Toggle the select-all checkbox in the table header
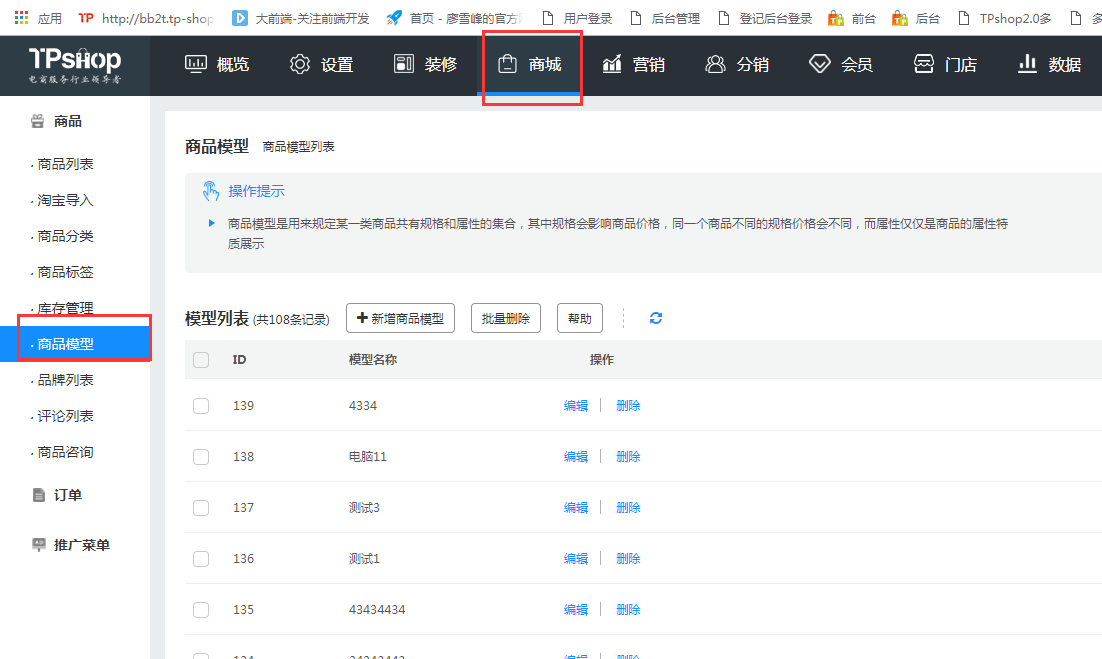The width and height of the screenshot is (1102, 659). (x=200, y=359)
